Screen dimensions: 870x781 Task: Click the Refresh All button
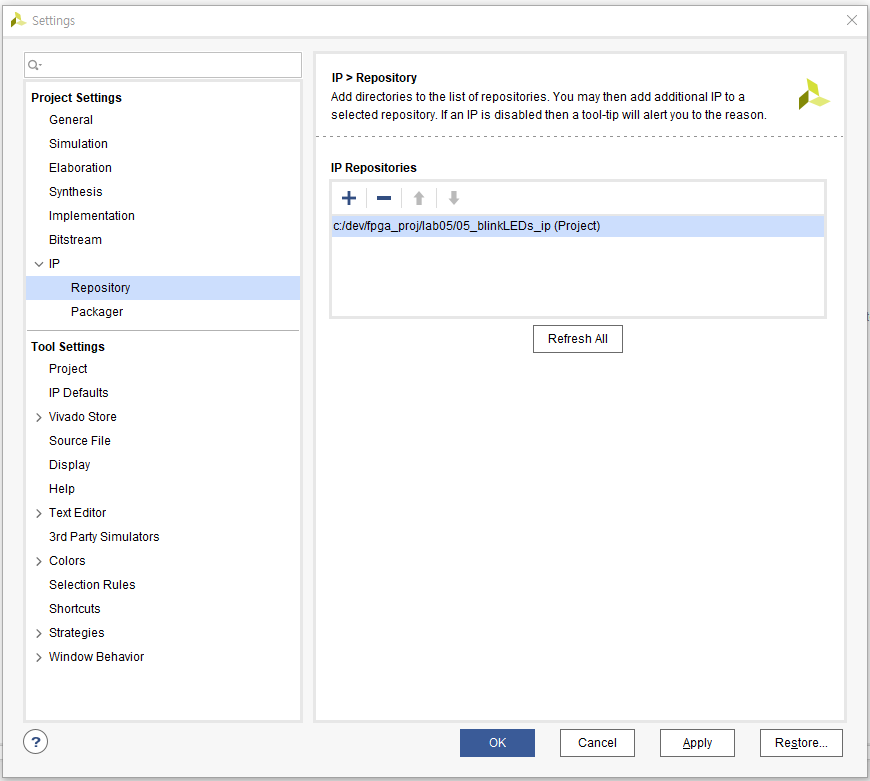[578, 339]
